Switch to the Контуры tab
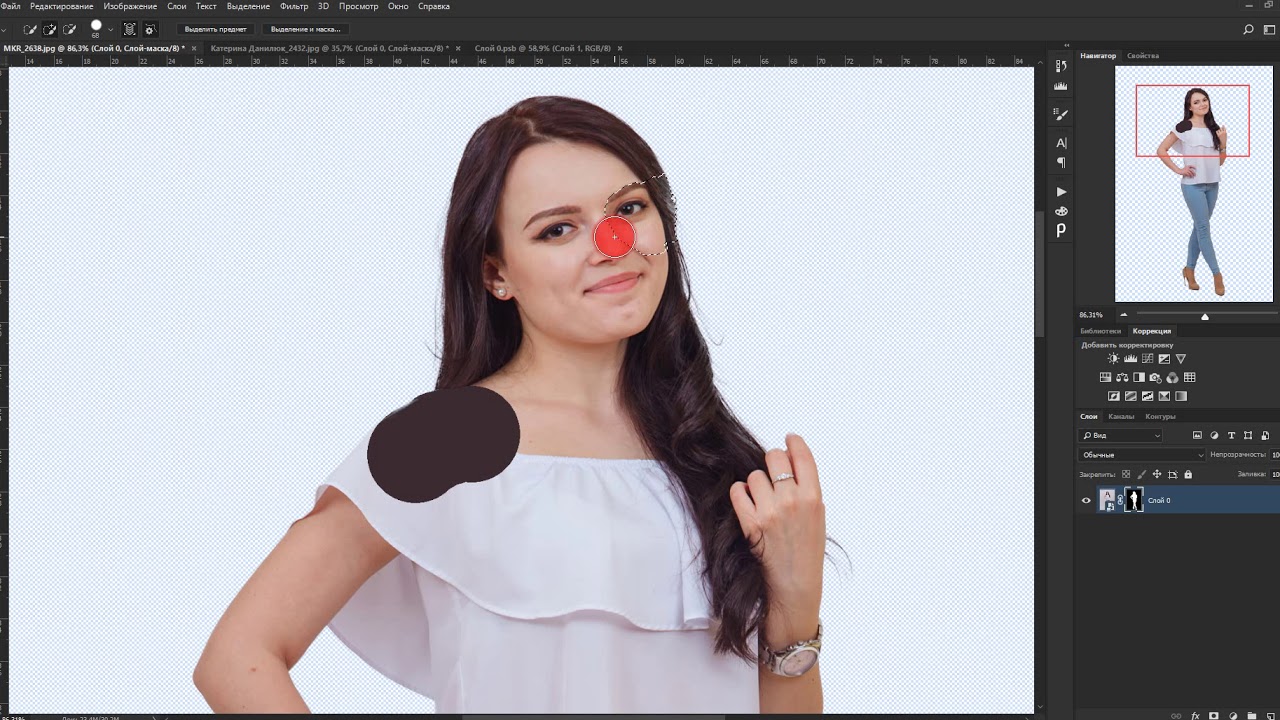 pyautogui.click(x=1160, y=416)
